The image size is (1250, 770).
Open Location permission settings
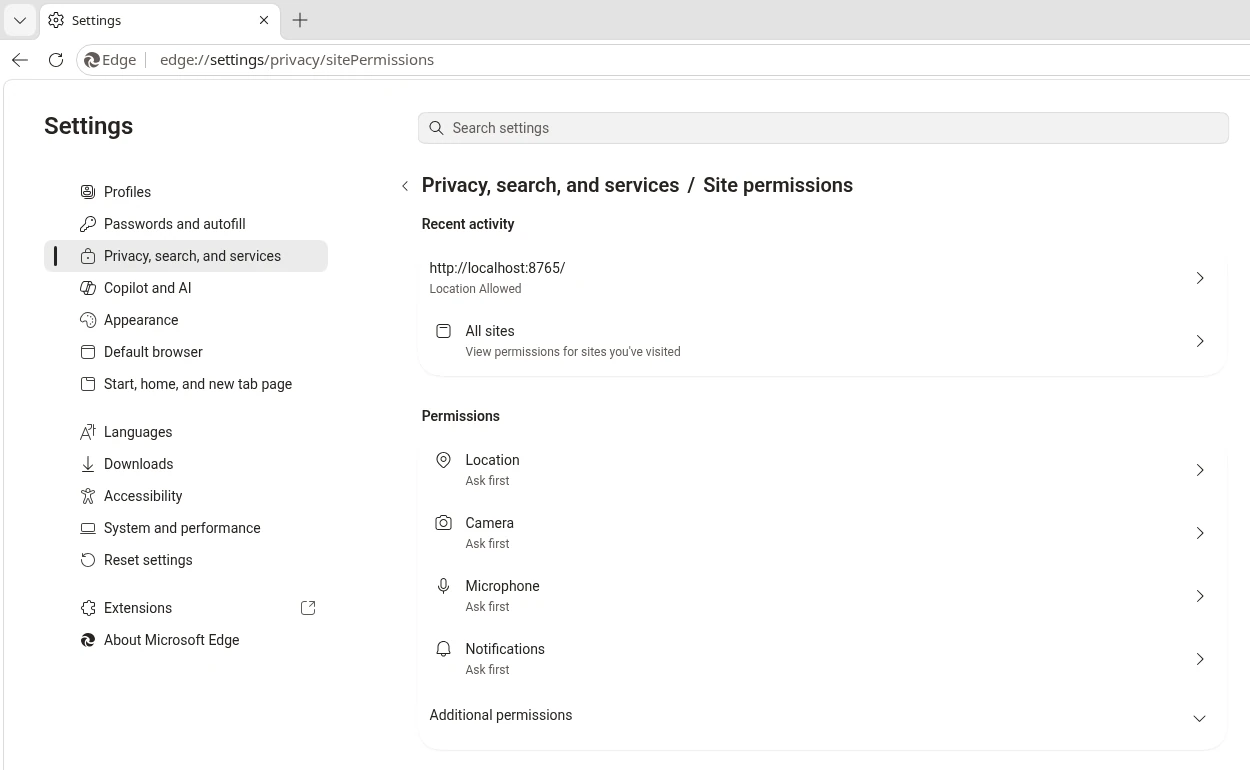tap(822, 470)
